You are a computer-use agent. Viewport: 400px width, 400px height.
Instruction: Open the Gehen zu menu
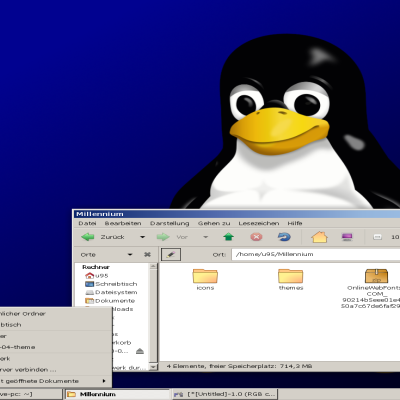click(214, 223)
